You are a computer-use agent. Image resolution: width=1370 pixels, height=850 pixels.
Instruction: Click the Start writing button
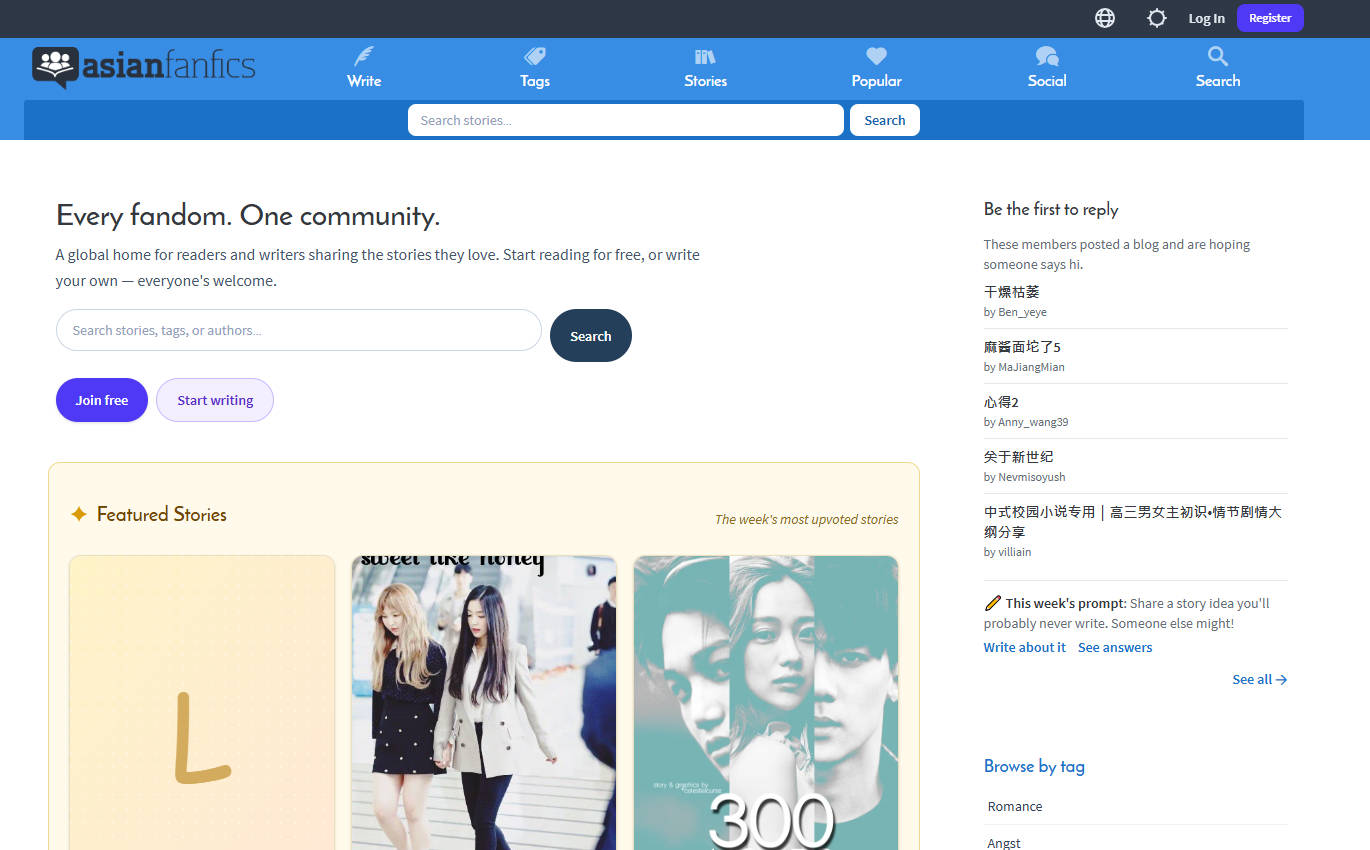click(x=215, y=400)
